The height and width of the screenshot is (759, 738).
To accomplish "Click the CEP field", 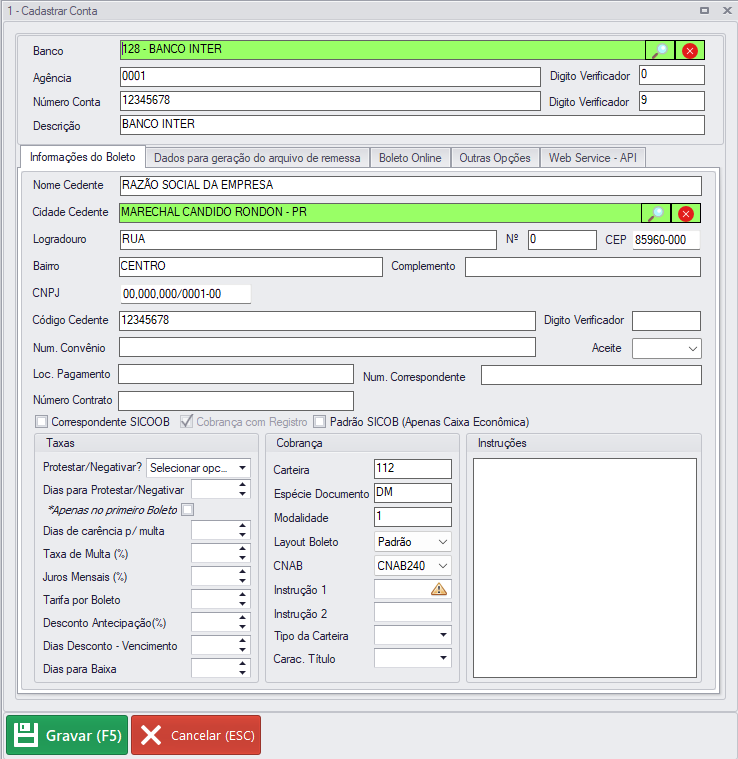I will pyautogui.click(x=666, y=240).
